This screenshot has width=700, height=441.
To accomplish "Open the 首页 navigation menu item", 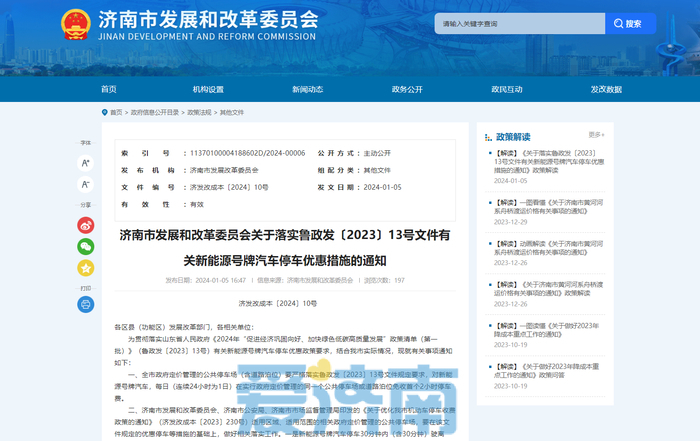I will [108, 89].
